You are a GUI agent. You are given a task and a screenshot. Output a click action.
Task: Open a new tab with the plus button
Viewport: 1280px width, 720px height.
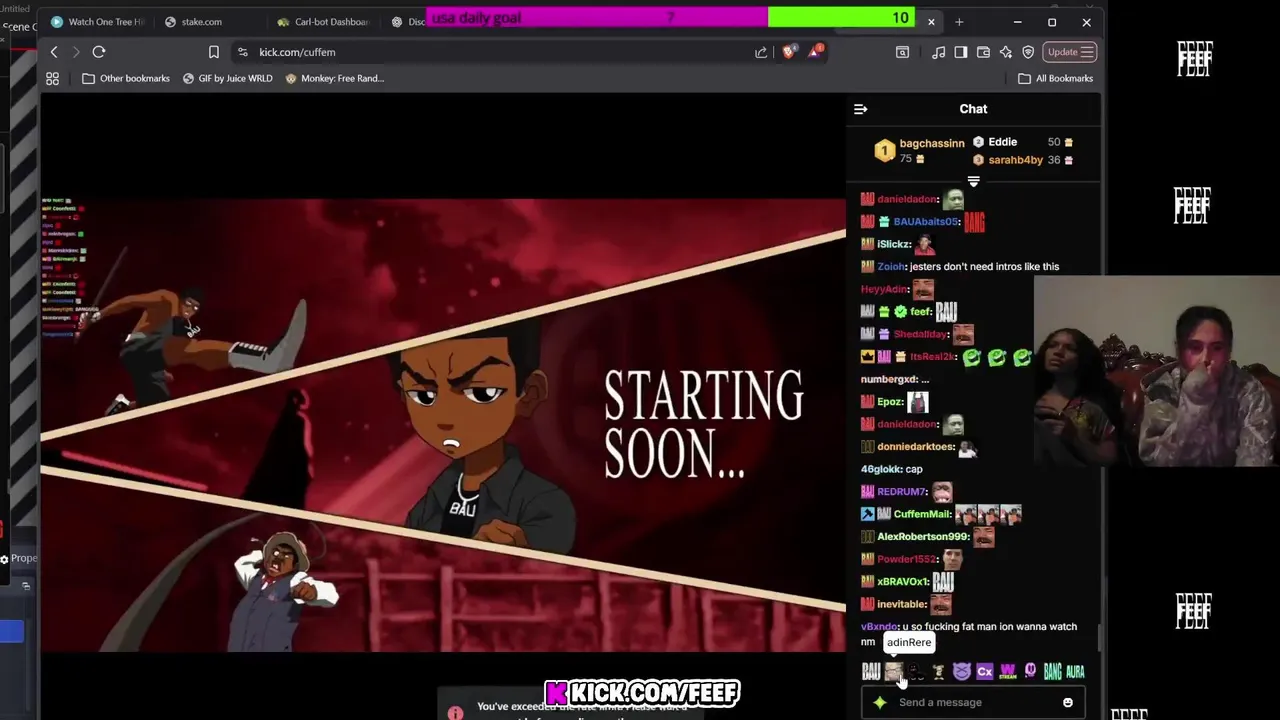coord(959,21)
